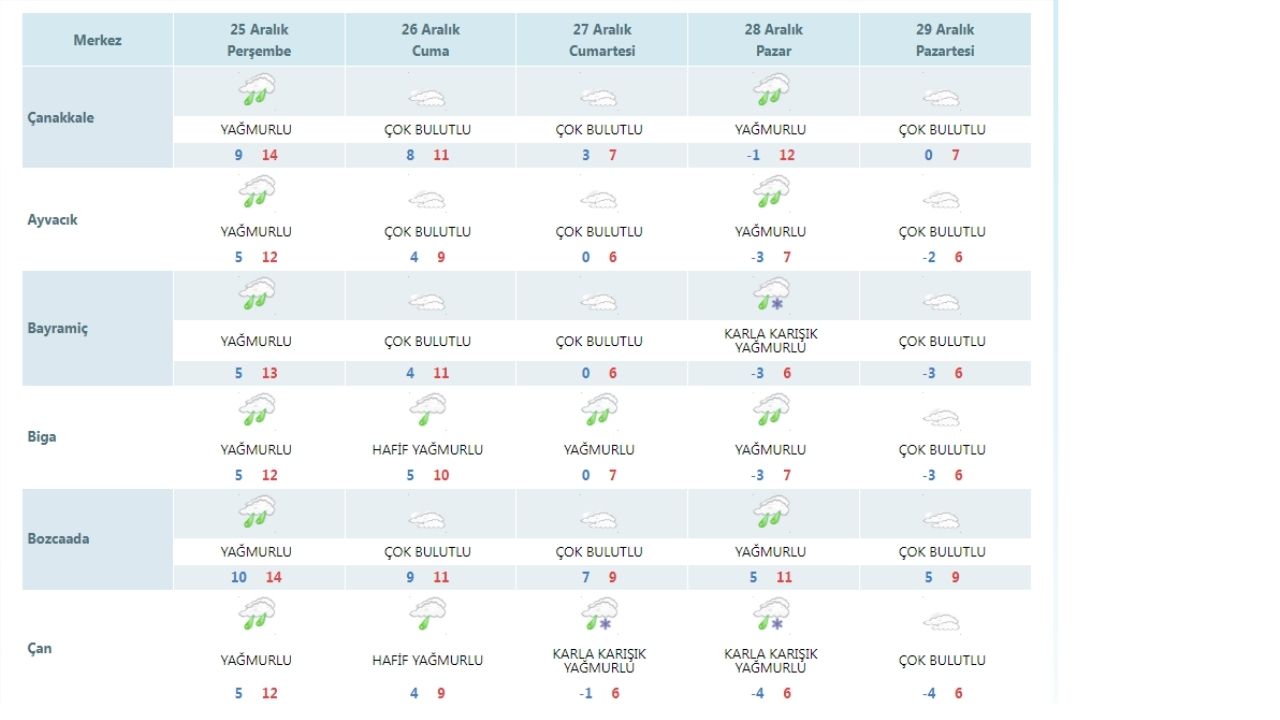The width and height of the screenshot is (1280, 720).
Task: Open the Çanakkale row label
Action: tap(60, 117)
